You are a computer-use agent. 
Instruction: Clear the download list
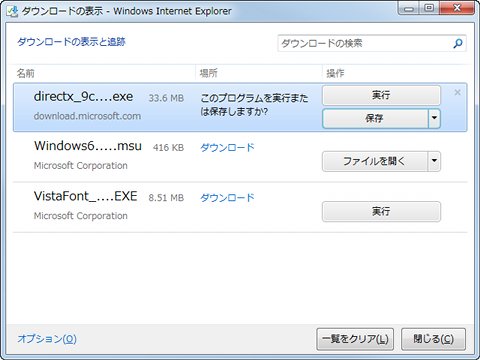(x=355, y=339)
